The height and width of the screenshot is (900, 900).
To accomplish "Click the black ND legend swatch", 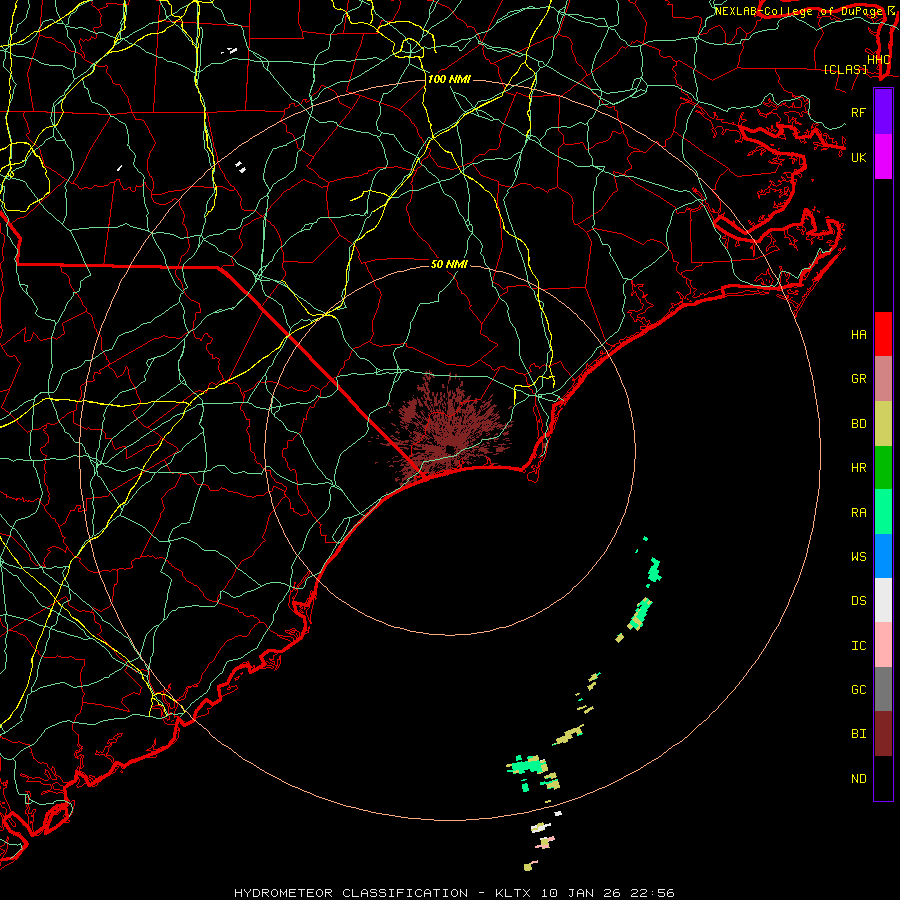I will tap(883, 778).
